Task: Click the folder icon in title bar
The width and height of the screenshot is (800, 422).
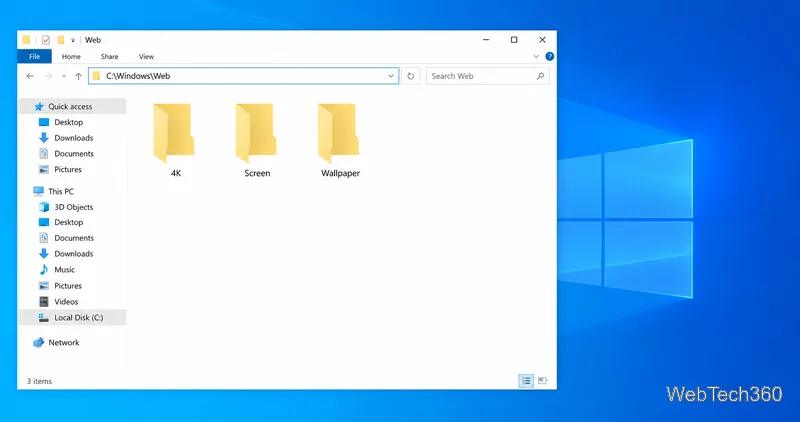Action: [27, 40]
